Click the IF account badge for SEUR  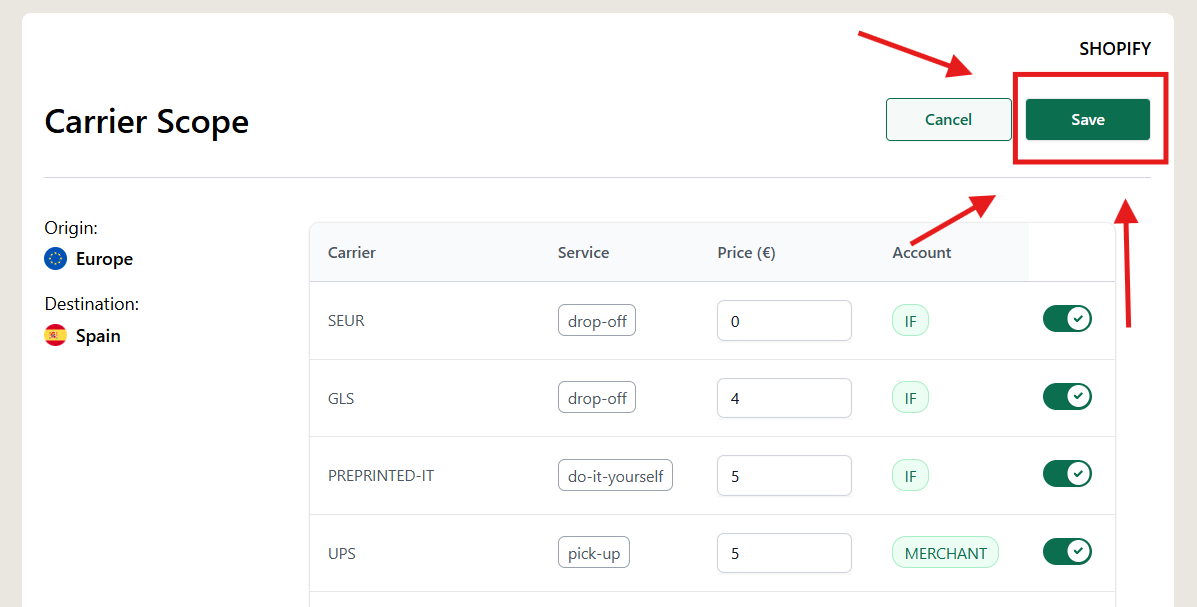(910, 321)
